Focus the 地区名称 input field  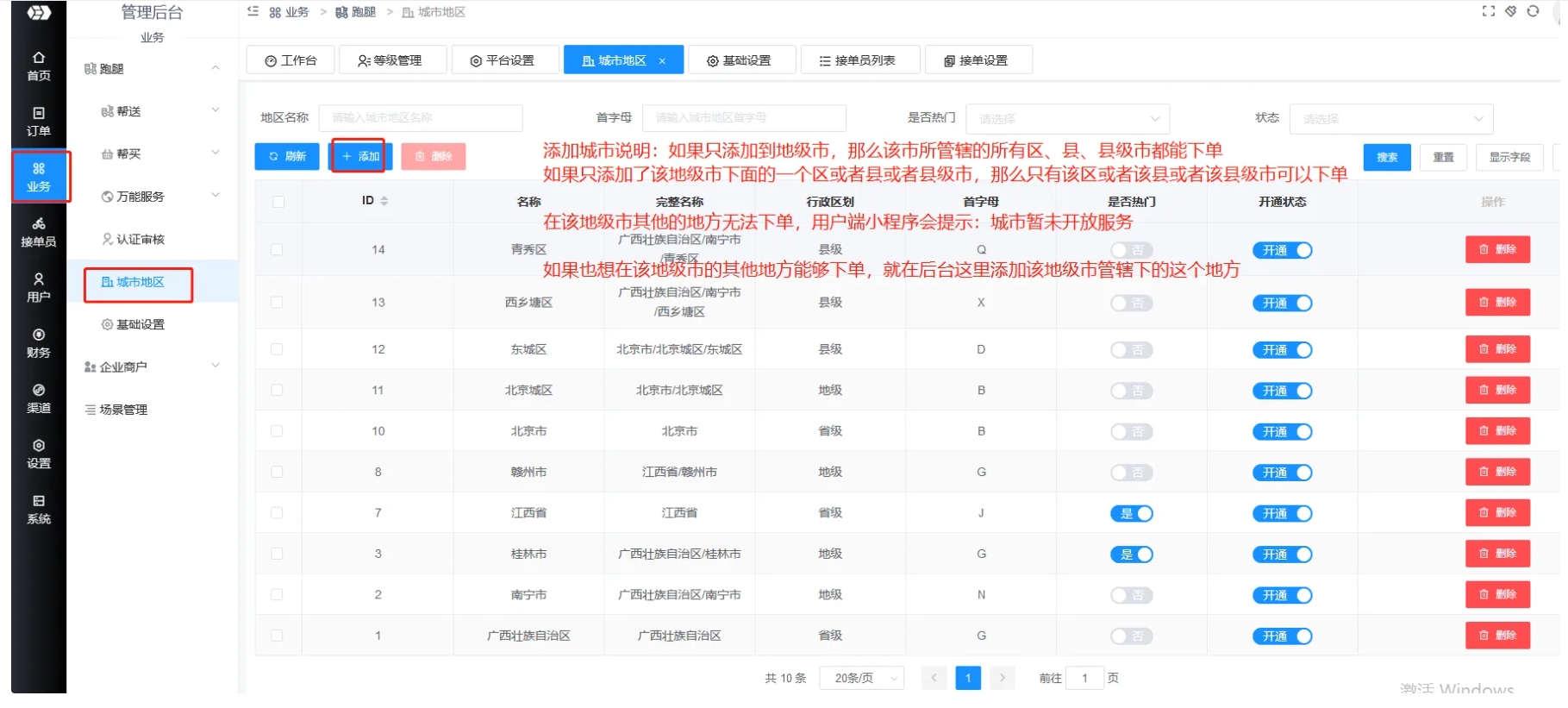pyautogui.click(x=421, y=118)
